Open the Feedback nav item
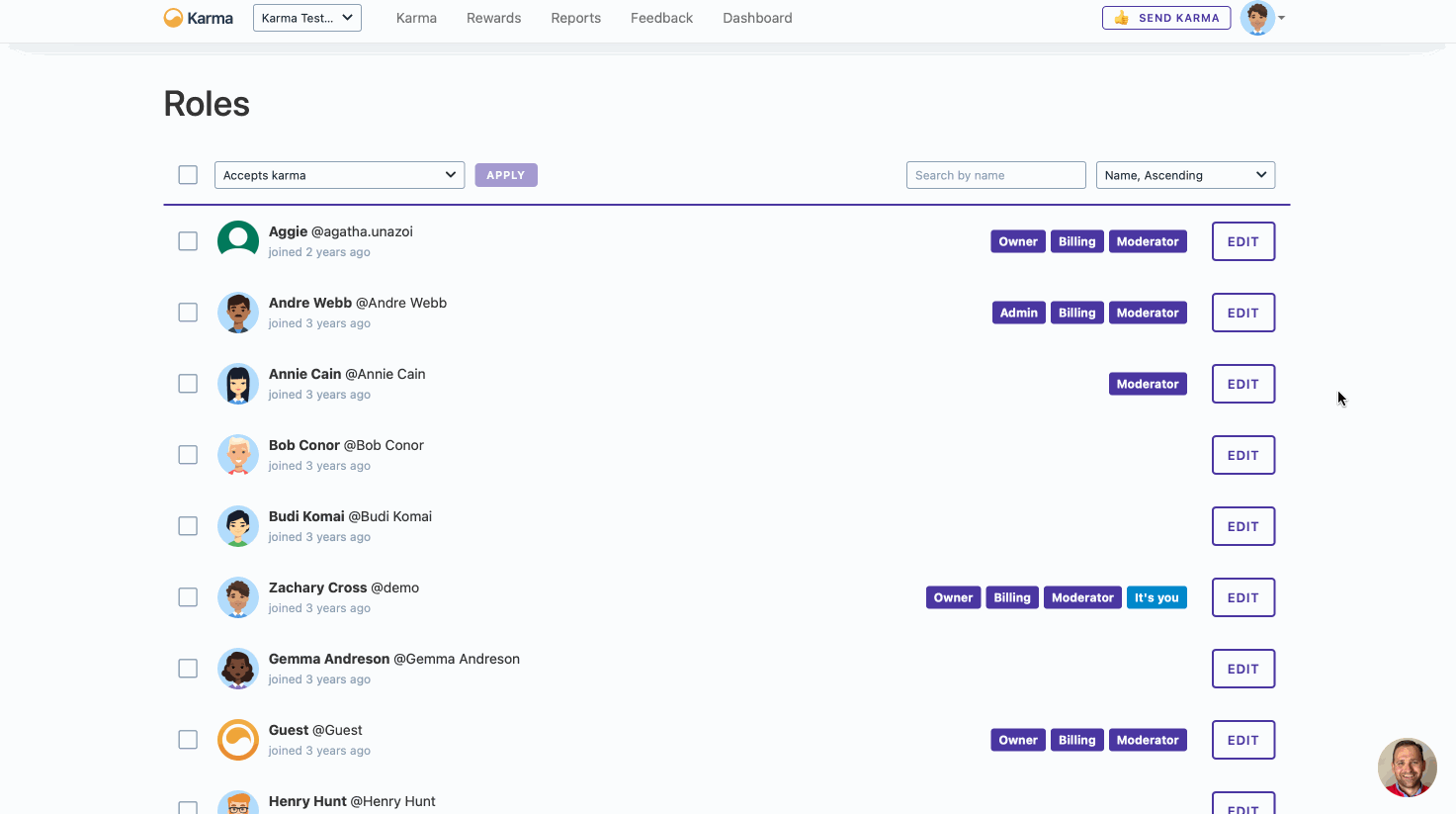The height and width of the screenshot is (814, 1456). (x=662, y=18)
